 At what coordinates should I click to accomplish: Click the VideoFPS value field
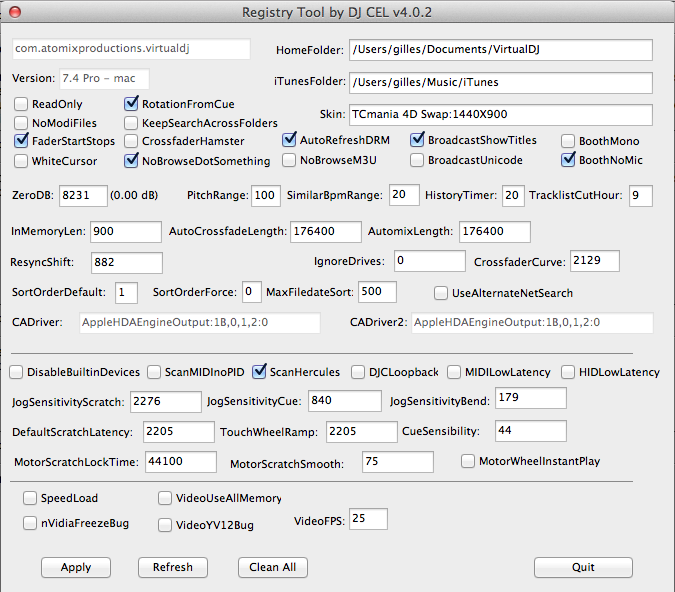[368, 519]
